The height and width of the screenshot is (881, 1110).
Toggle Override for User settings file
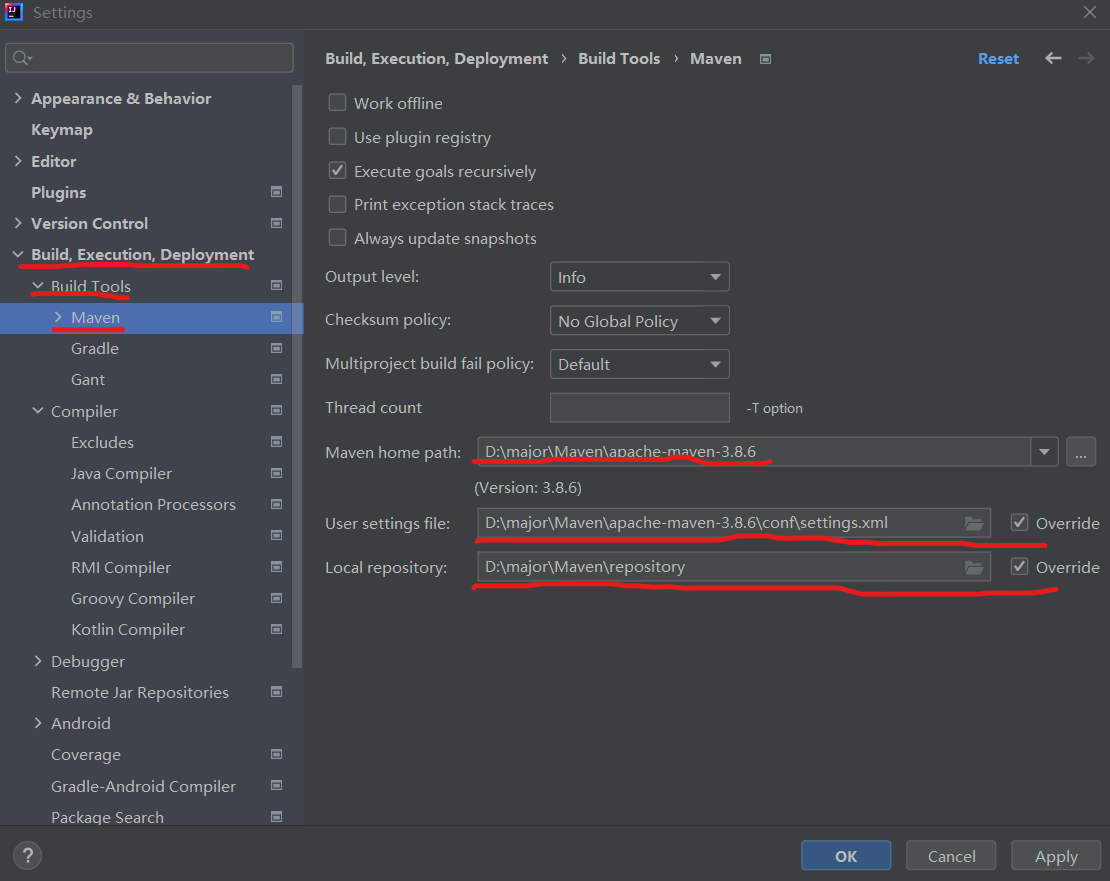pyautogui.click(x=1019, y=523)
